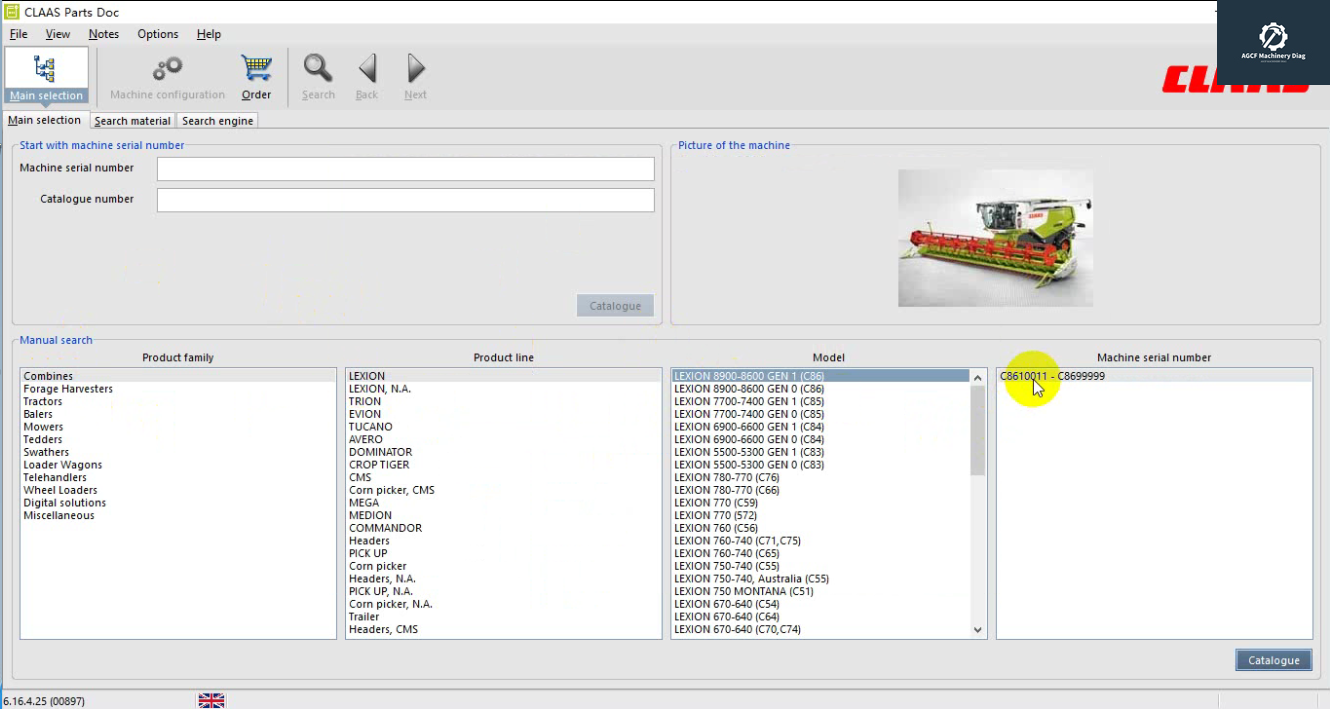Screen dimensions: 1330x709
Task: Click the combine harvester picture
Action: click(995, 238)
